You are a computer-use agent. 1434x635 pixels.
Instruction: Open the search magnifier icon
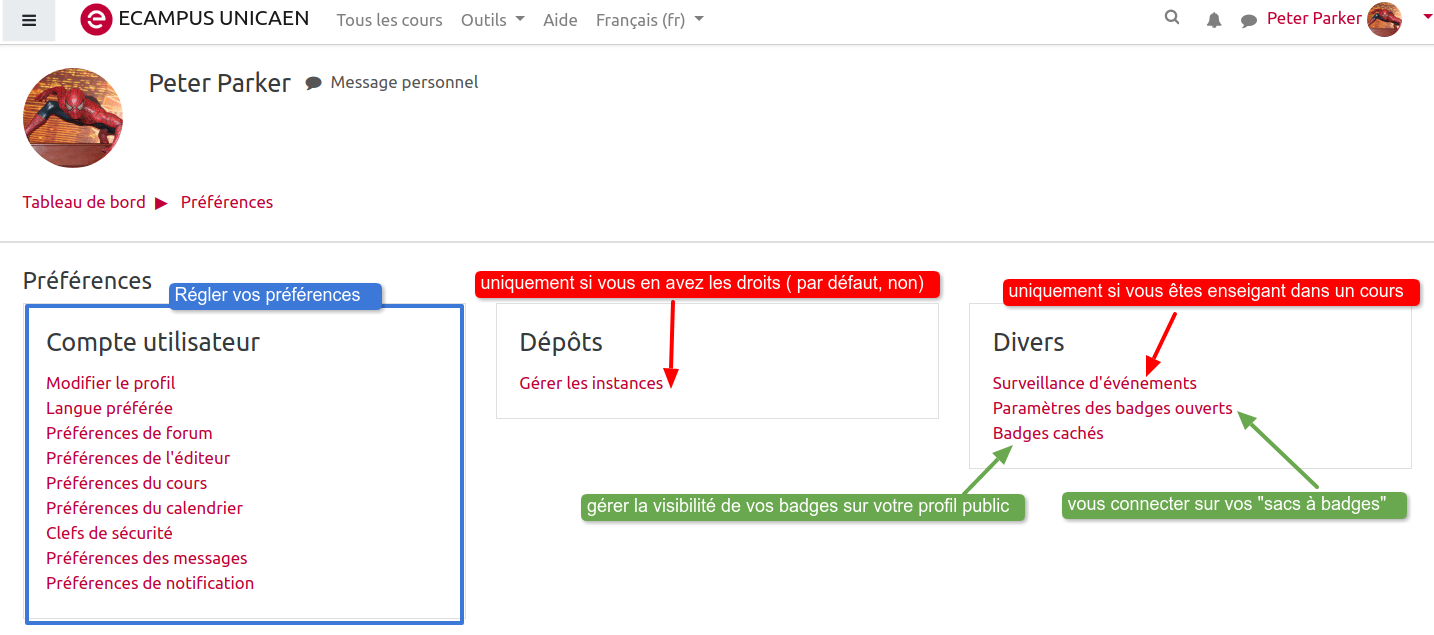click(x=1172, y=18)
